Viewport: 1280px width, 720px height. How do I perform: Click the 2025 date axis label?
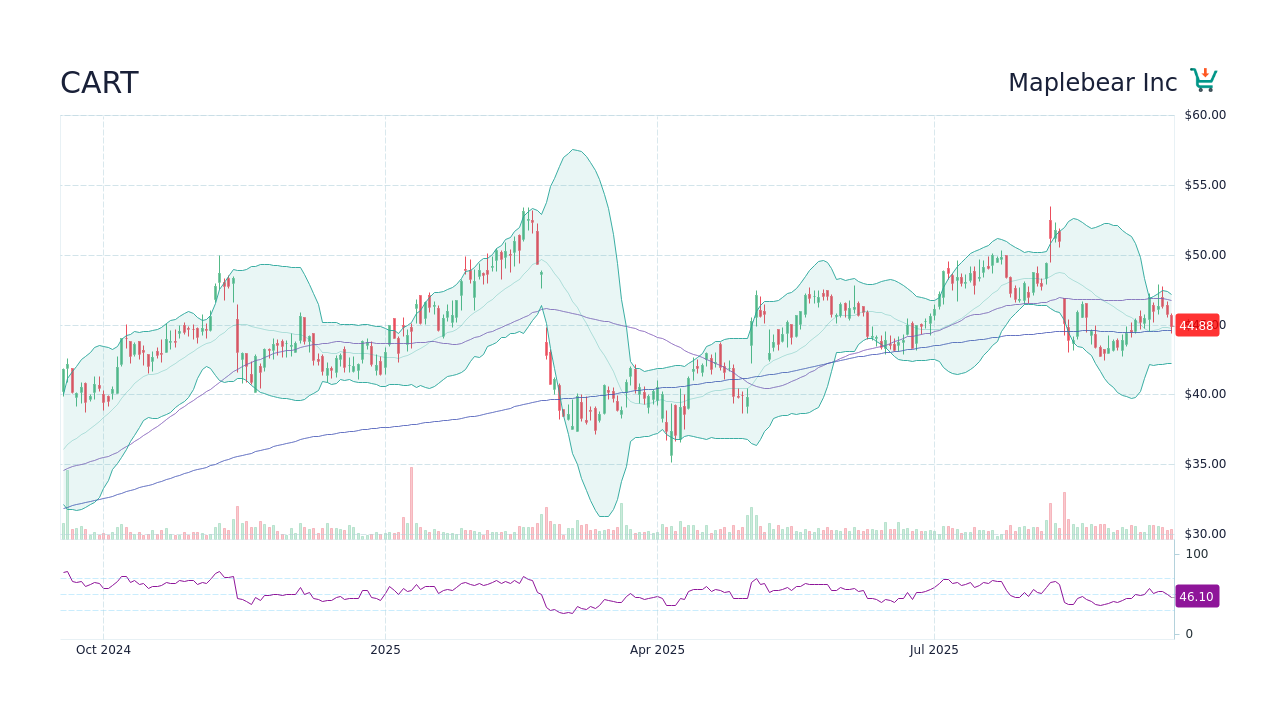pos(385,650)
